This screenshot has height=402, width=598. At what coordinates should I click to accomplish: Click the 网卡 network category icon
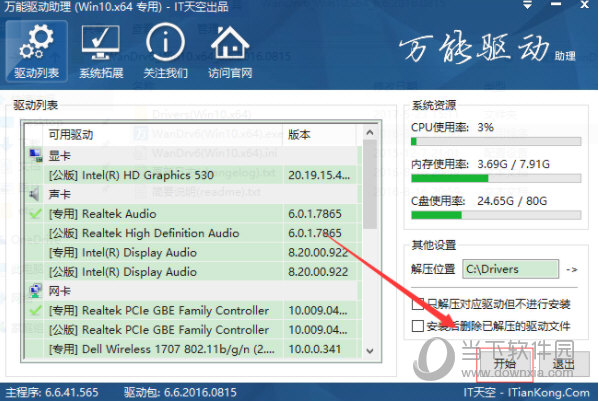pos(35,291)
